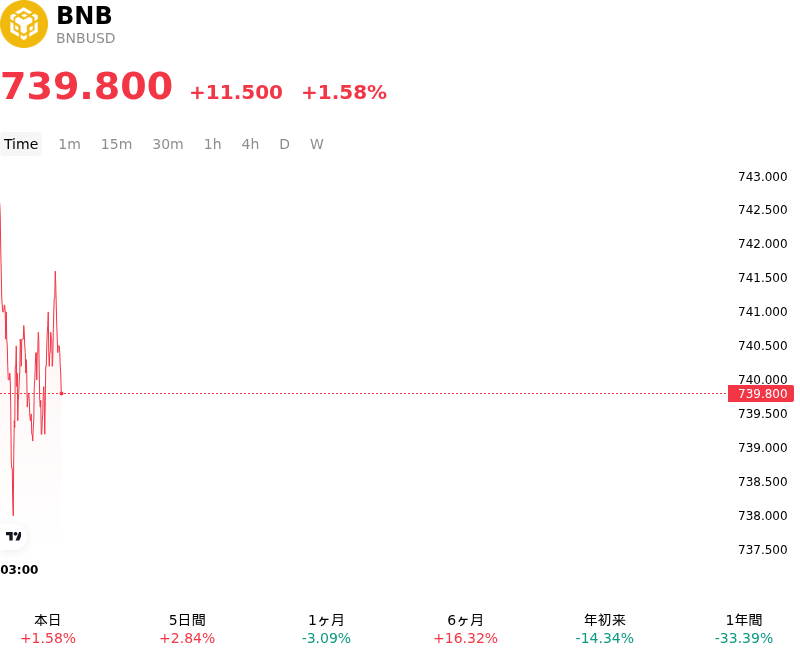Click the 03:00 time axis marker
Viewport: 800px width, 658px height.
point(19,570)
